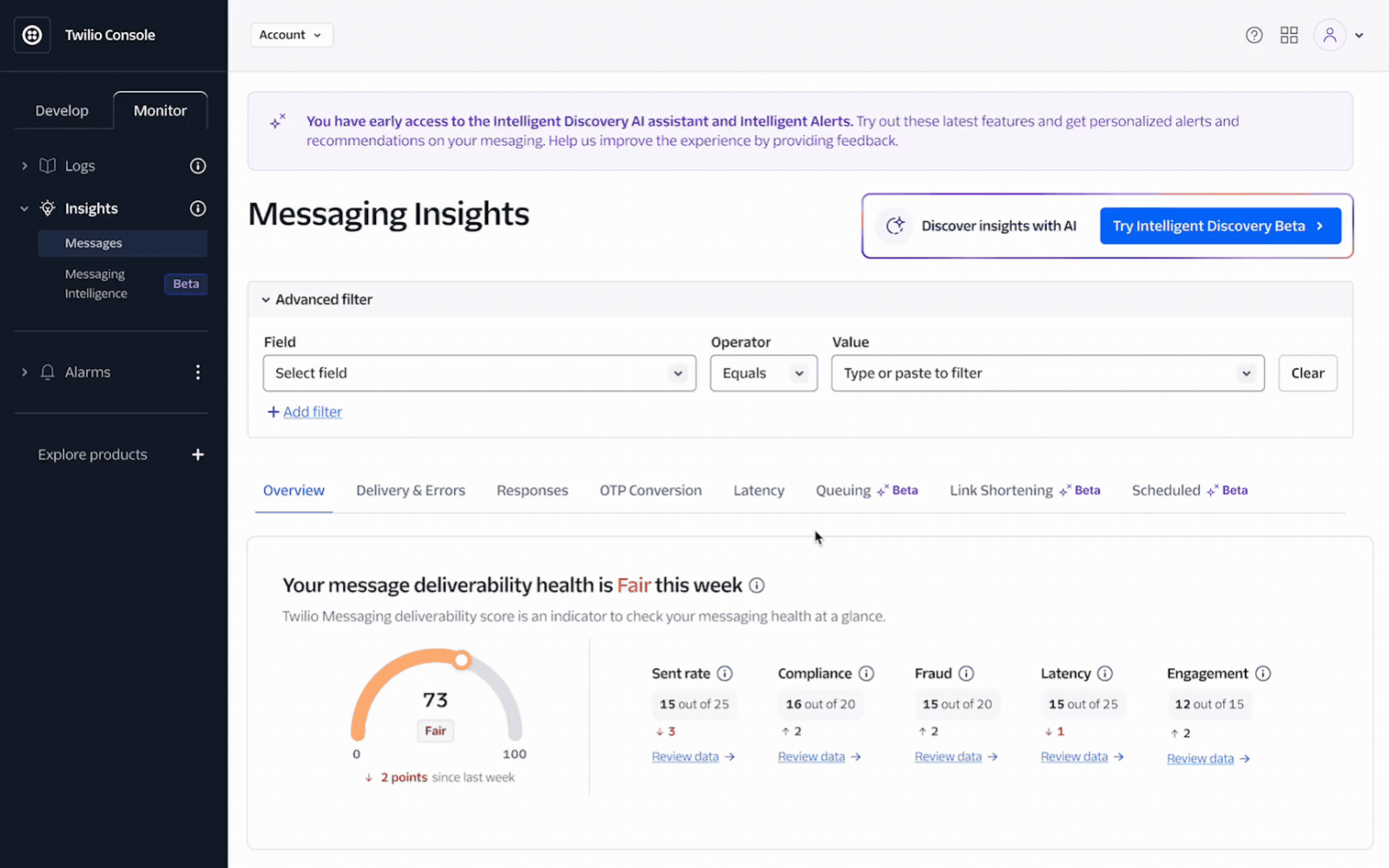Viewport: 1389px width, 868px height.
Task: Click the Add filter link
Action: 305,411
